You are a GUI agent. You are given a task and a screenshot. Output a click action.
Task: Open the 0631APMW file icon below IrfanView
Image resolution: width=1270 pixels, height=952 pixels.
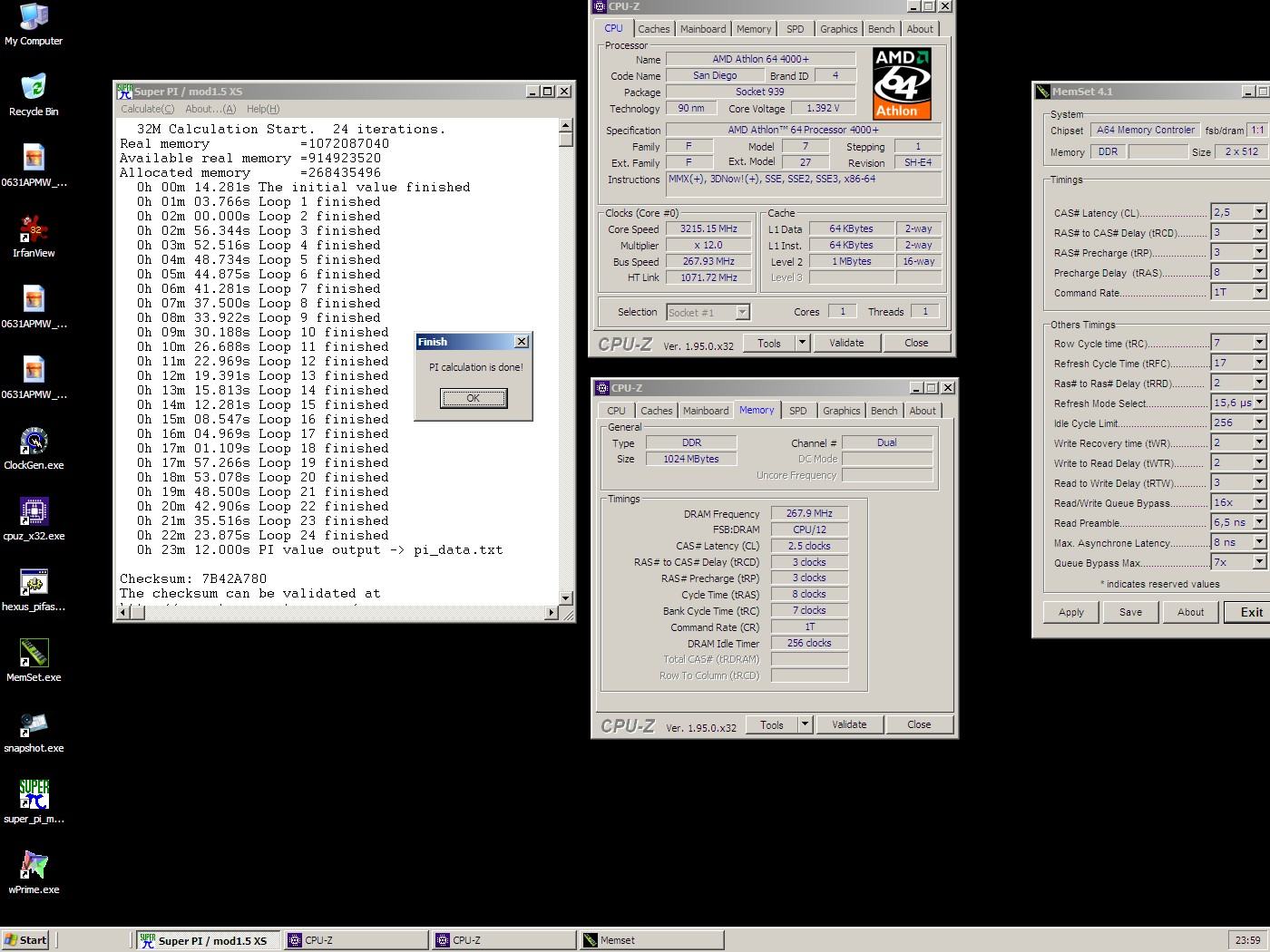point(34,307)
